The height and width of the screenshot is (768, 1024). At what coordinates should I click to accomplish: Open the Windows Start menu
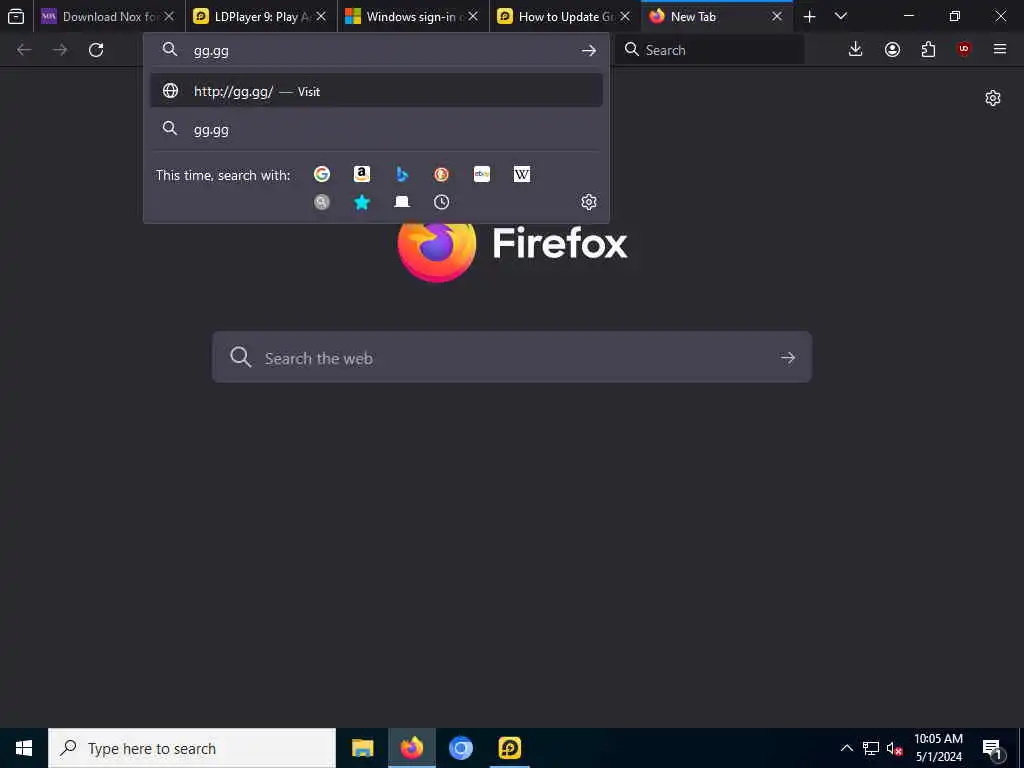(x=24, y=748)
